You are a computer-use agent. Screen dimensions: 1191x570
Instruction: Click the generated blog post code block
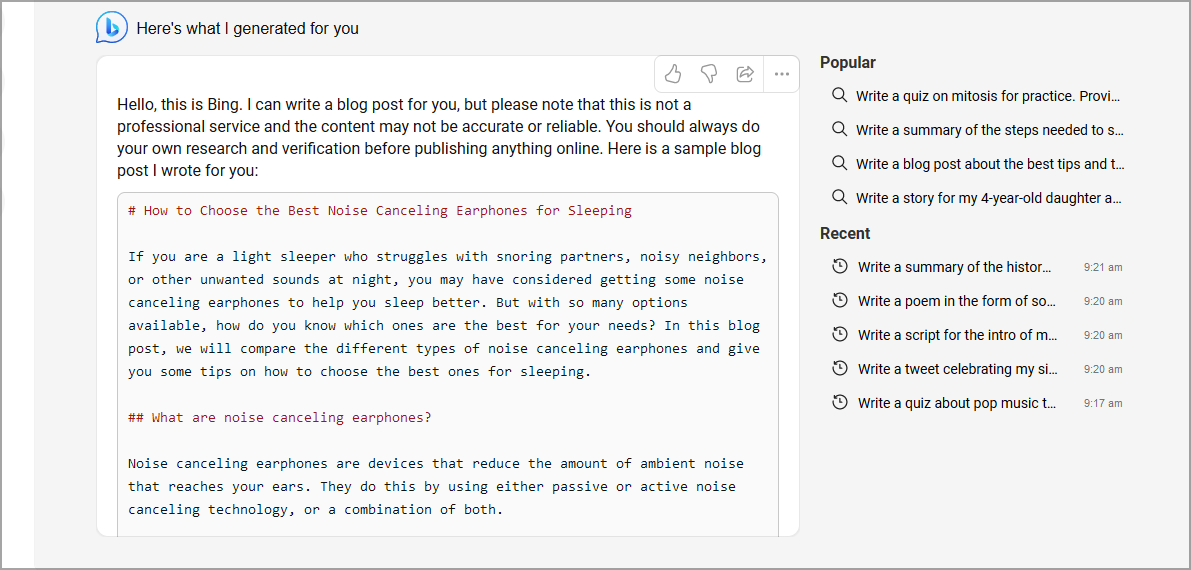448,360
